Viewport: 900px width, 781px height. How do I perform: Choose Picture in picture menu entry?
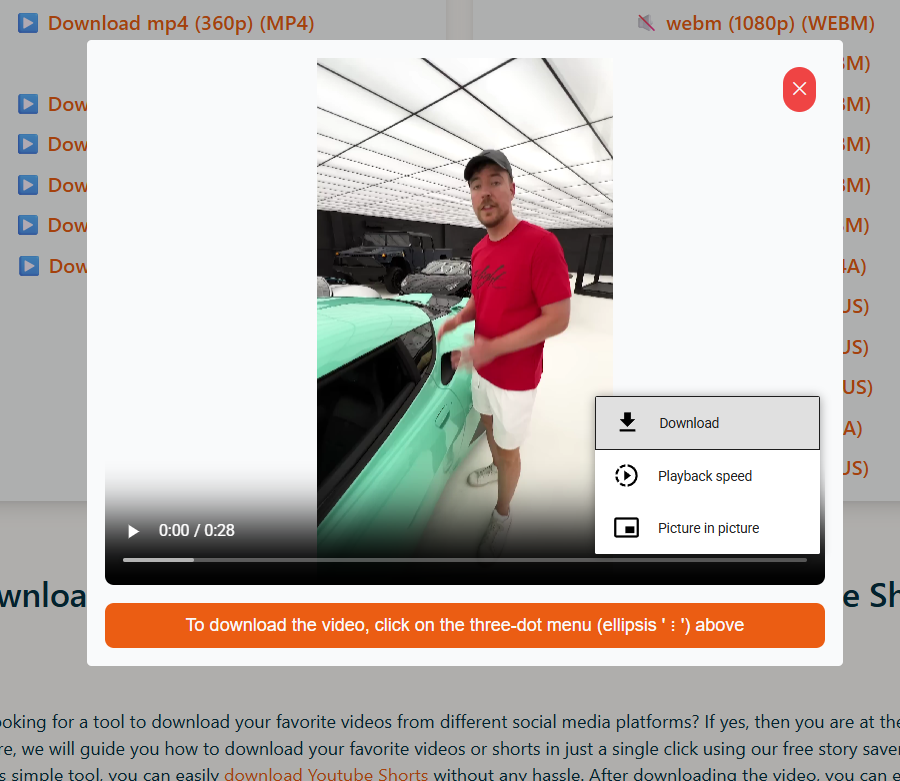coord(707,528)
